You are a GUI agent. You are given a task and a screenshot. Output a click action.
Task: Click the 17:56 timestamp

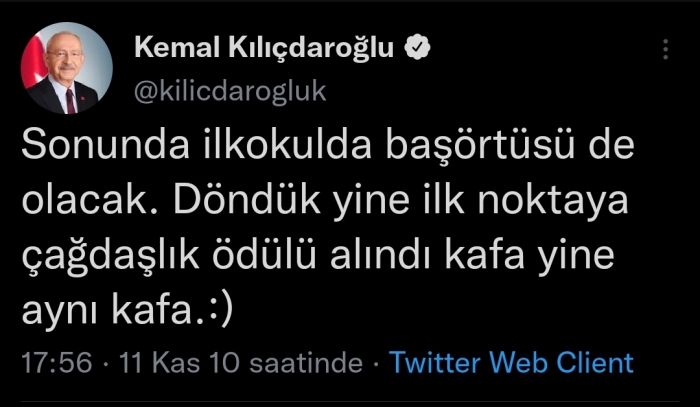point(57,362)
